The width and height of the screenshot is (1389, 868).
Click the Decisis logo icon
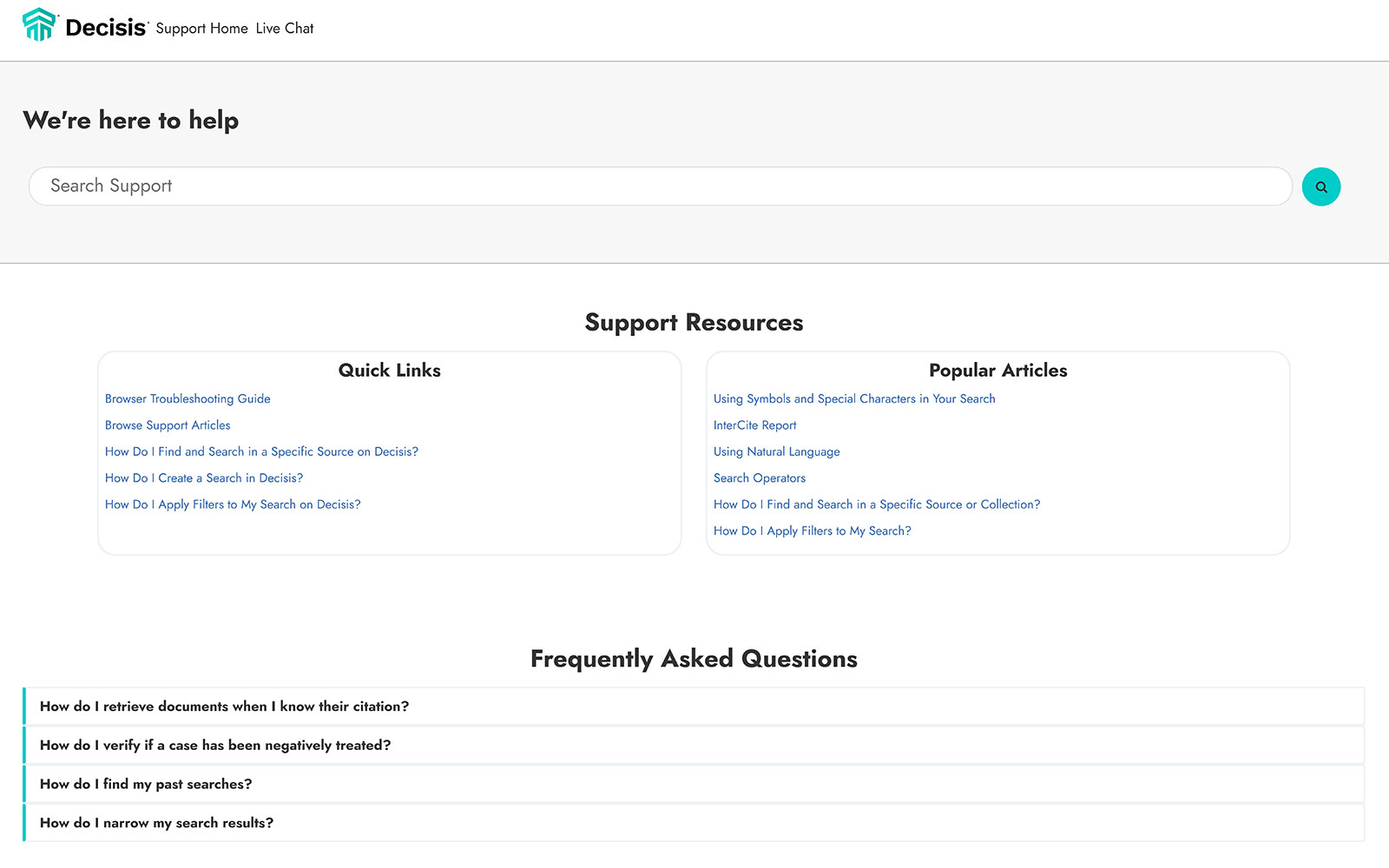tap(39, 25)
